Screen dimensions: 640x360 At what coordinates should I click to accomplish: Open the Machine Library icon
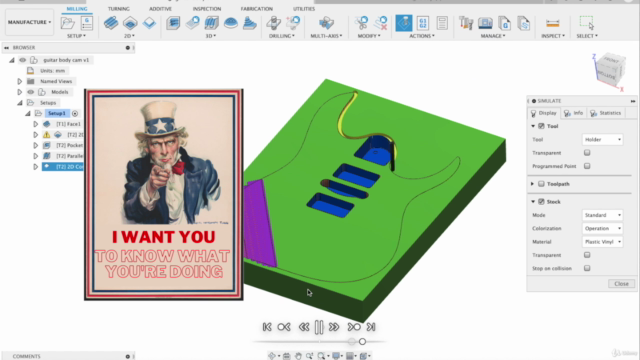[x=485, y=23]
